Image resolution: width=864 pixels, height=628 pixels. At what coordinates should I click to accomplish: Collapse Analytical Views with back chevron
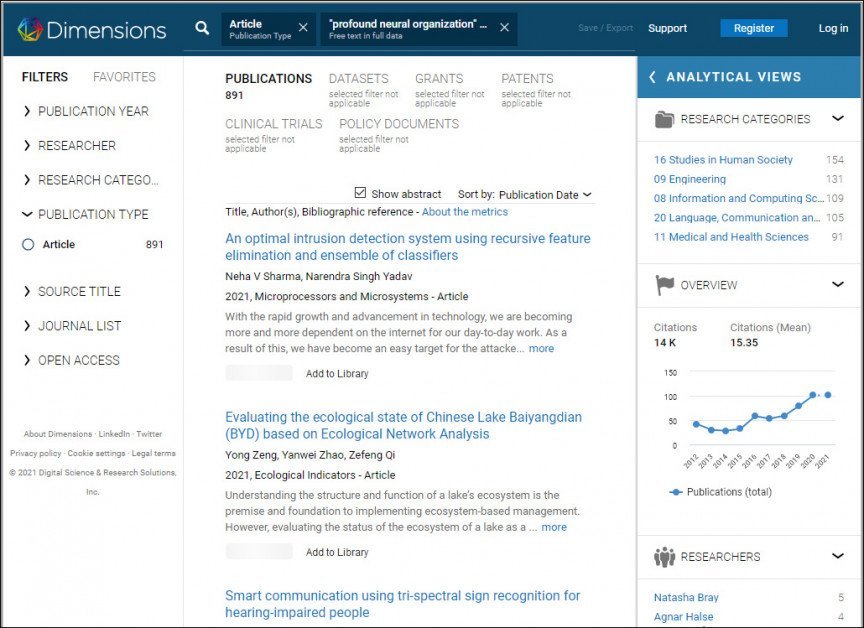click(x=653, y=77)
